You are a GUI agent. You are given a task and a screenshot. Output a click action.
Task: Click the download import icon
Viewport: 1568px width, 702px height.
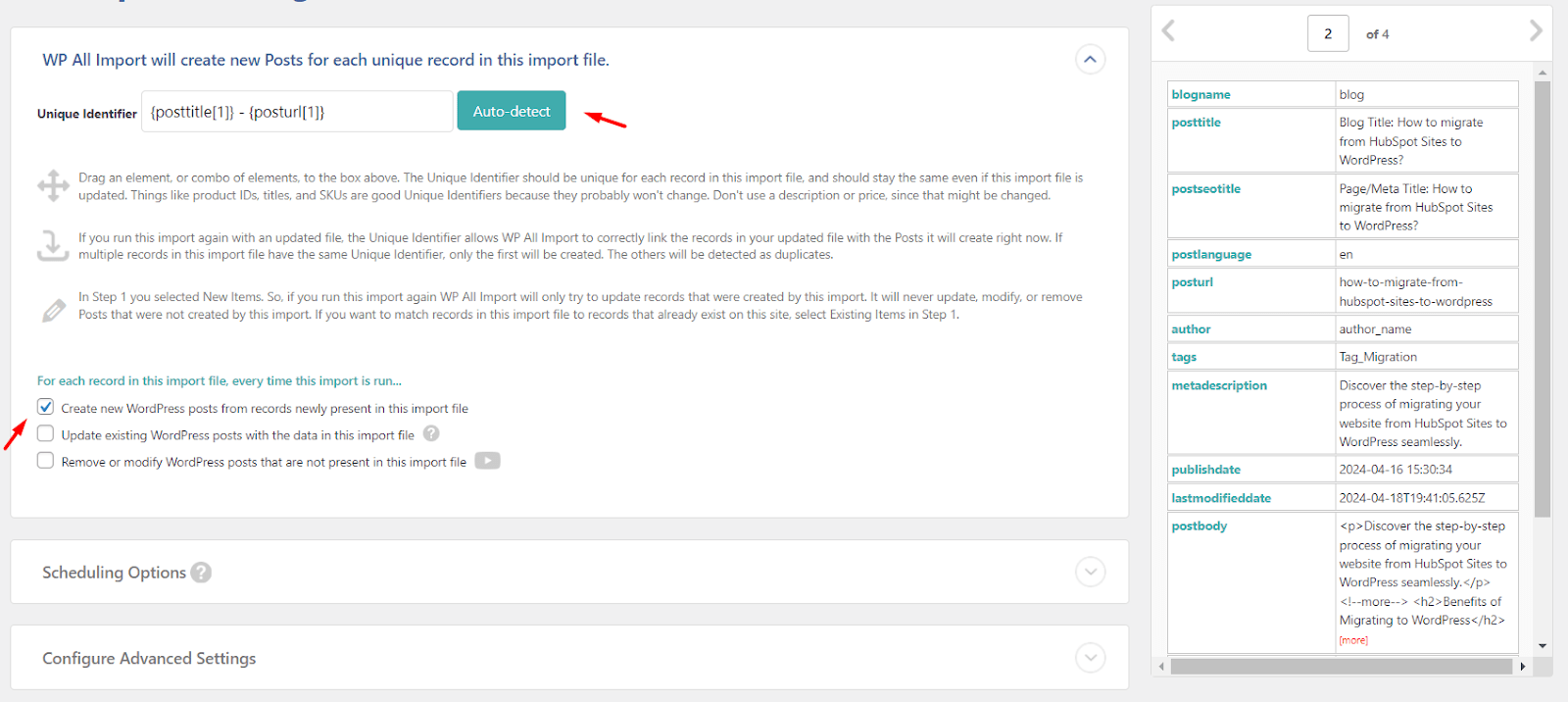tap(53, 245)
